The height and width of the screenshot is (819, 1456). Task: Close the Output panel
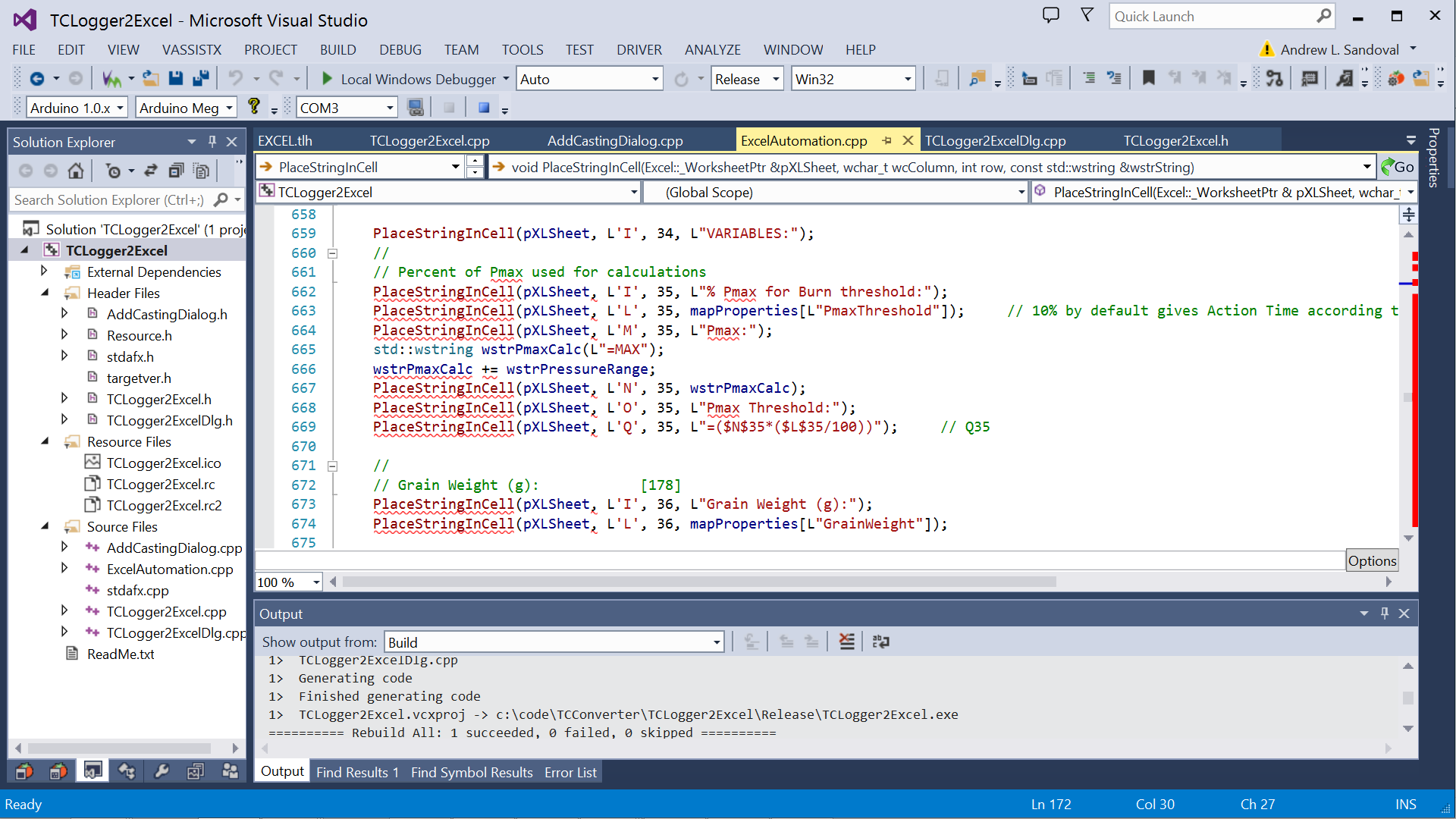pos(1404,613)
